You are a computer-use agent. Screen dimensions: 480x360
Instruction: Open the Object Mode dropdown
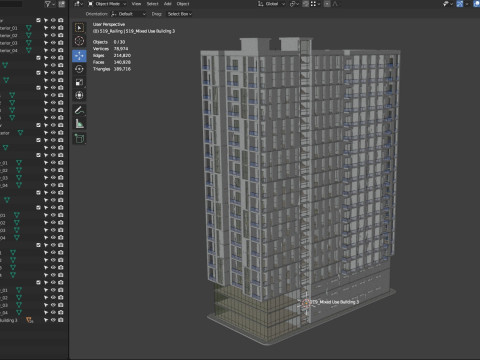pos(107,4)
